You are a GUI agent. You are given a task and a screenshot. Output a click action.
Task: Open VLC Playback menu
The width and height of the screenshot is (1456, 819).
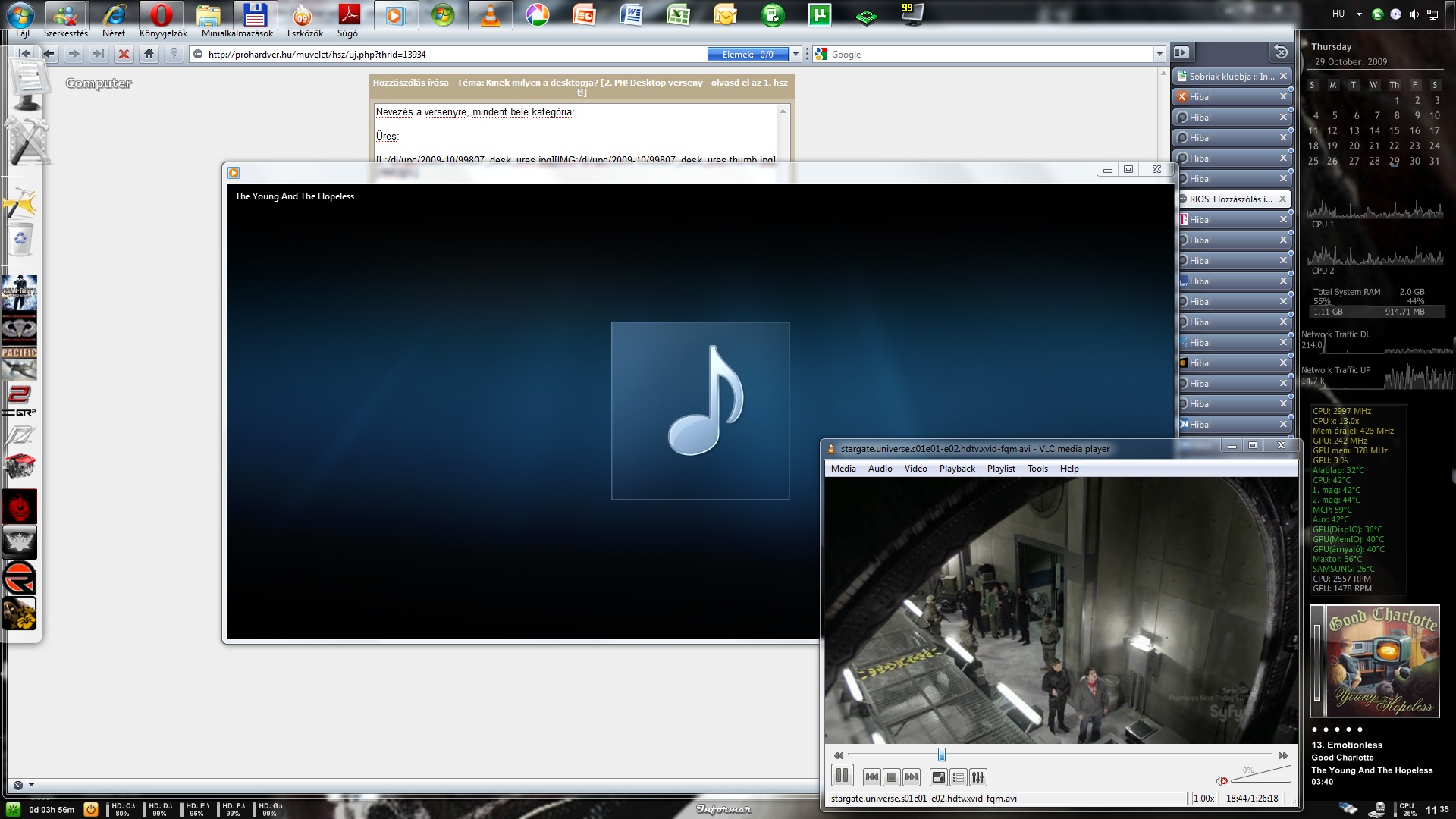(957, 469)
